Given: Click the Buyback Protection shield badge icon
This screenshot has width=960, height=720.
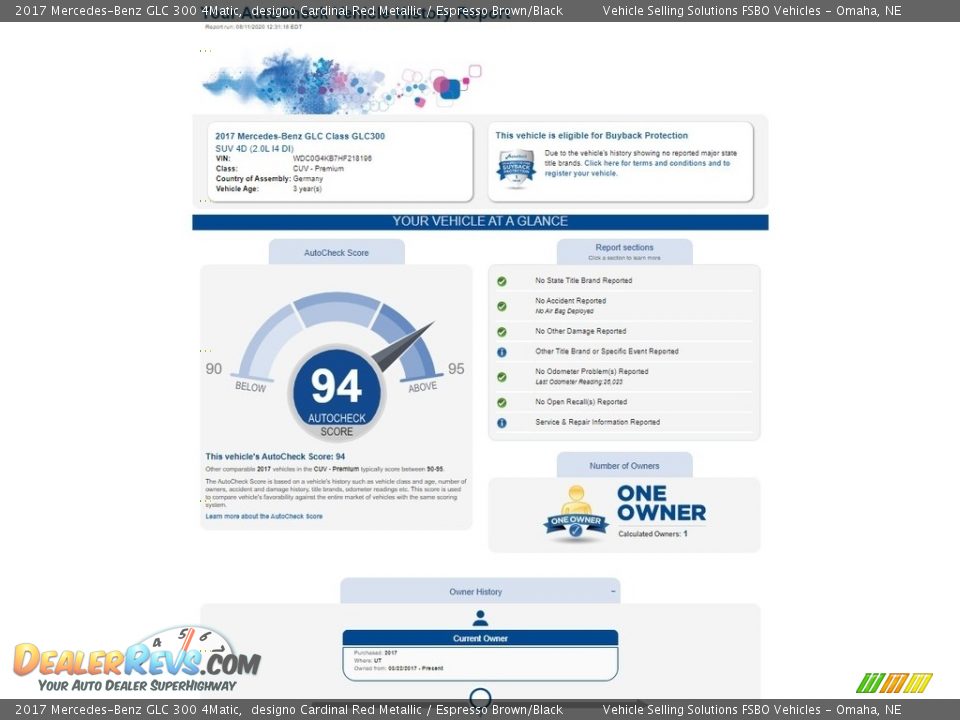Looking at the screenshot, I should tap(516, 168).
